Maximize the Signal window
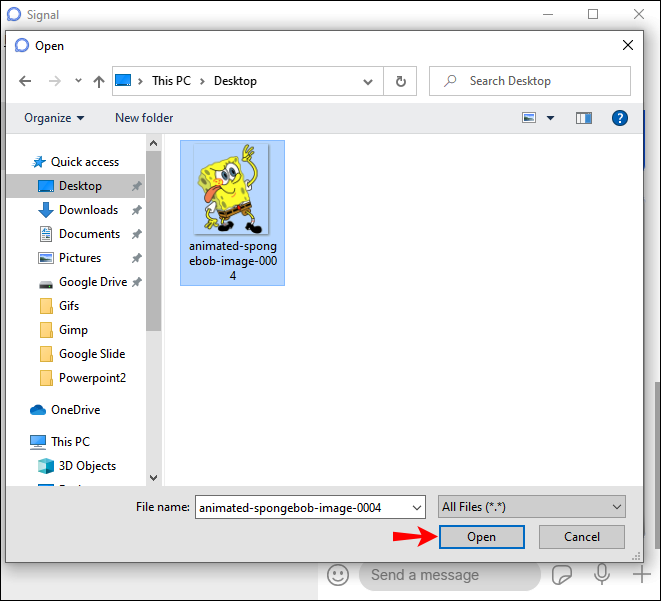Image resolution: width=661 pixels, height=601 pixels. 593,14
